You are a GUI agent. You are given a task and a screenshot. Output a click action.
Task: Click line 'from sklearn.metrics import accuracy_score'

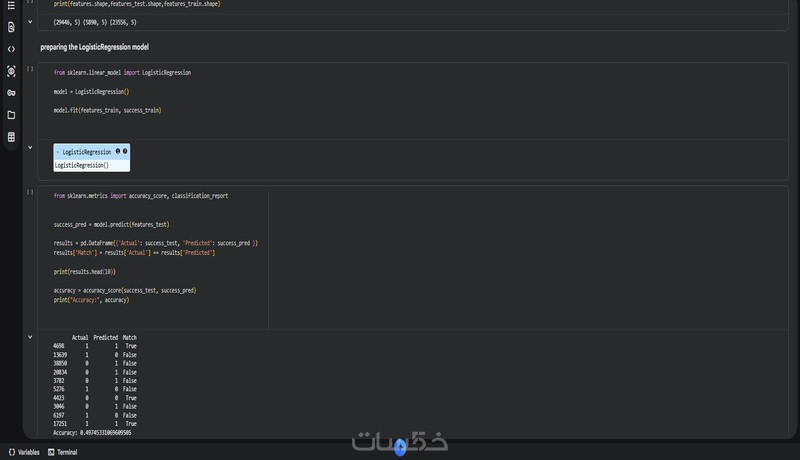141,196
